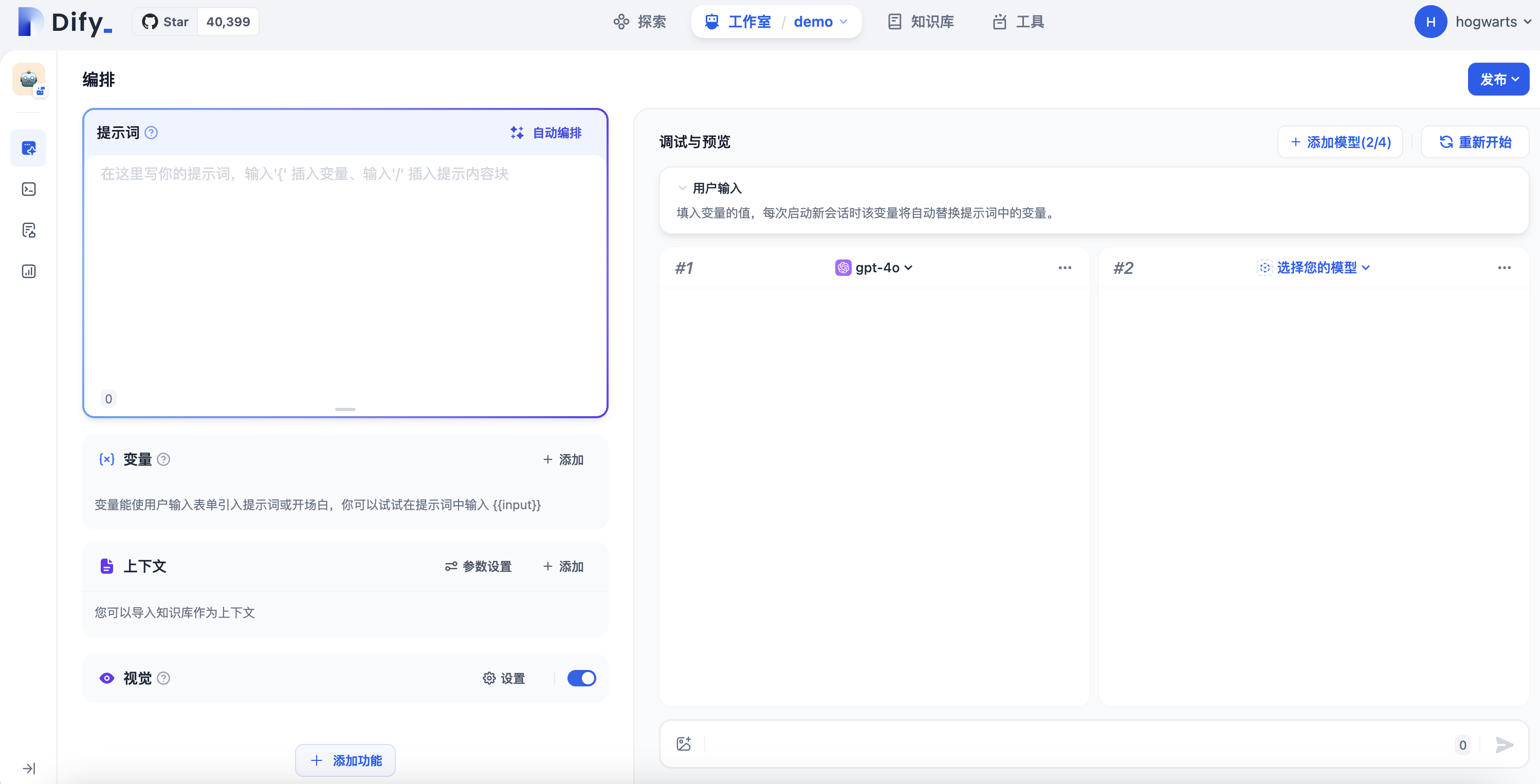Click the send message arrow icon
Viewport: 1540px width, 784px height.
(1504, 744)
